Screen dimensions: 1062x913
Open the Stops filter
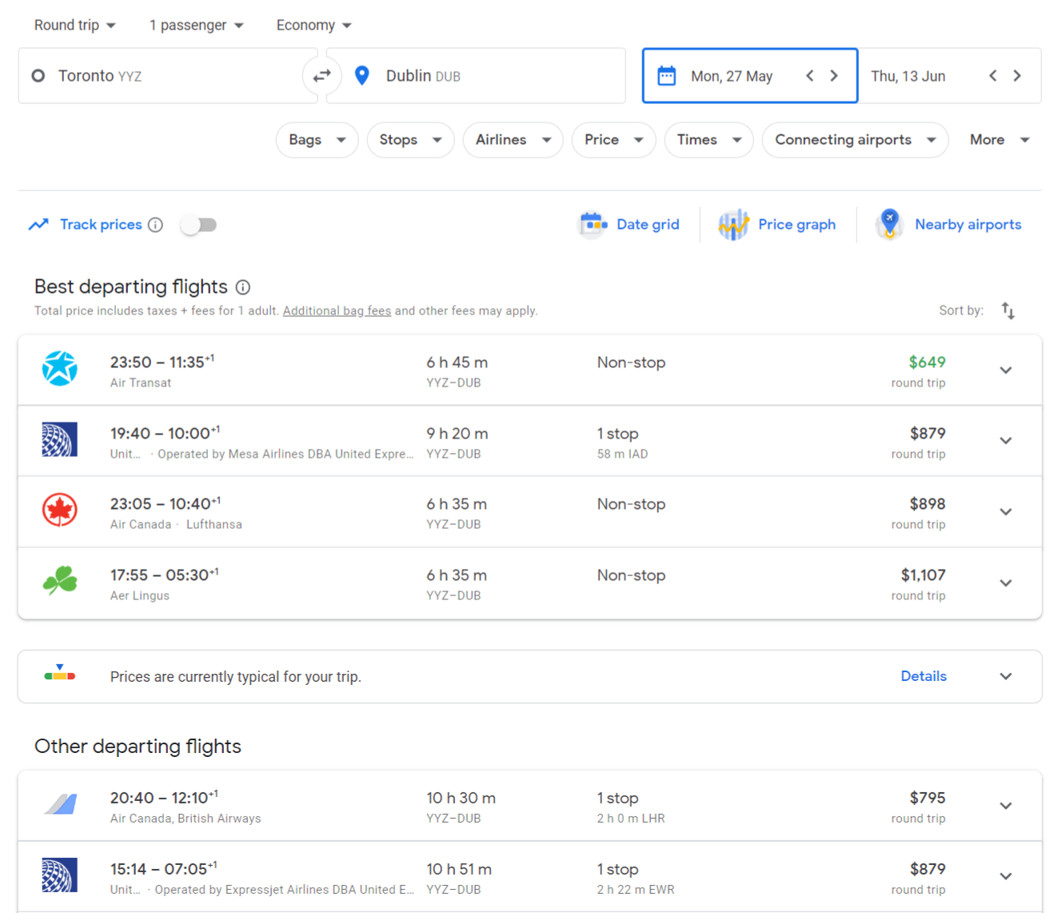(410, 140)
